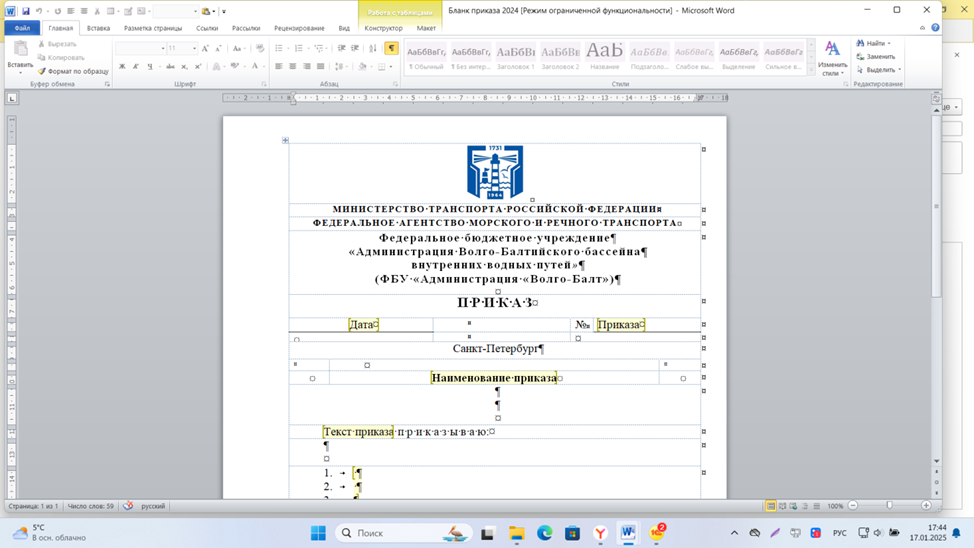Image resolution: width=974 pixels, height=548 pixels.
Task: Apply subscript formatting
Action: click(x=184, y=66)
